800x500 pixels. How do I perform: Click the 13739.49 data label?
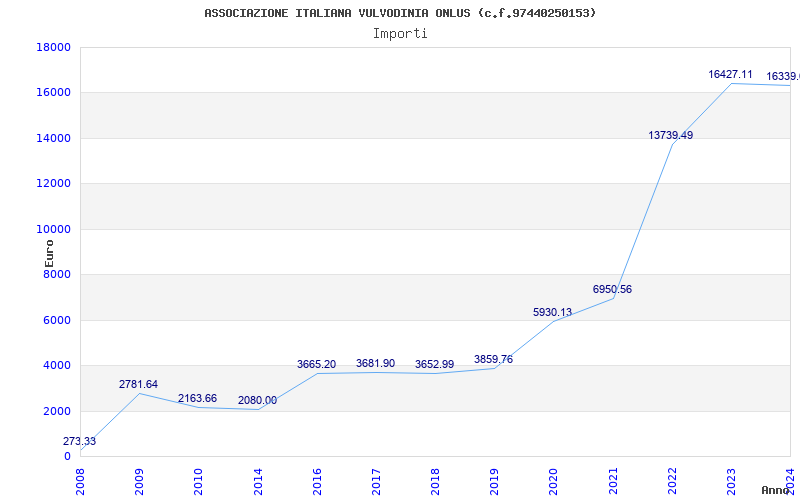[x=671, y=135]
